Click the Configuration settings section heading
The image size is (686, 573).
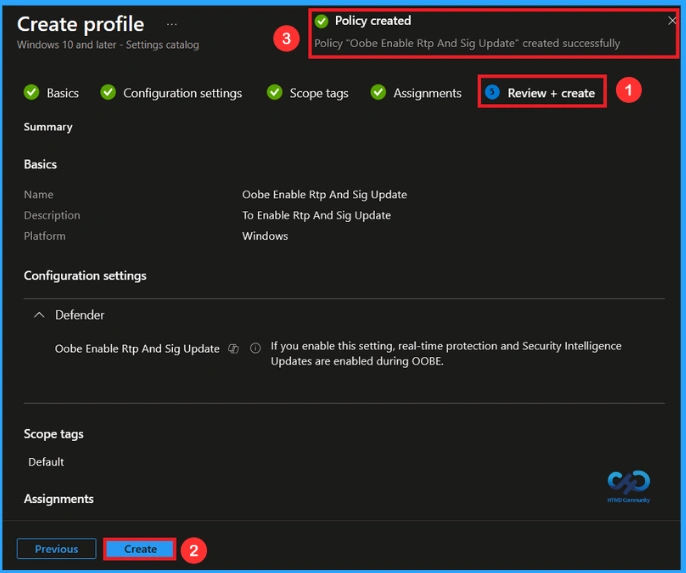(x=85, y=276)
